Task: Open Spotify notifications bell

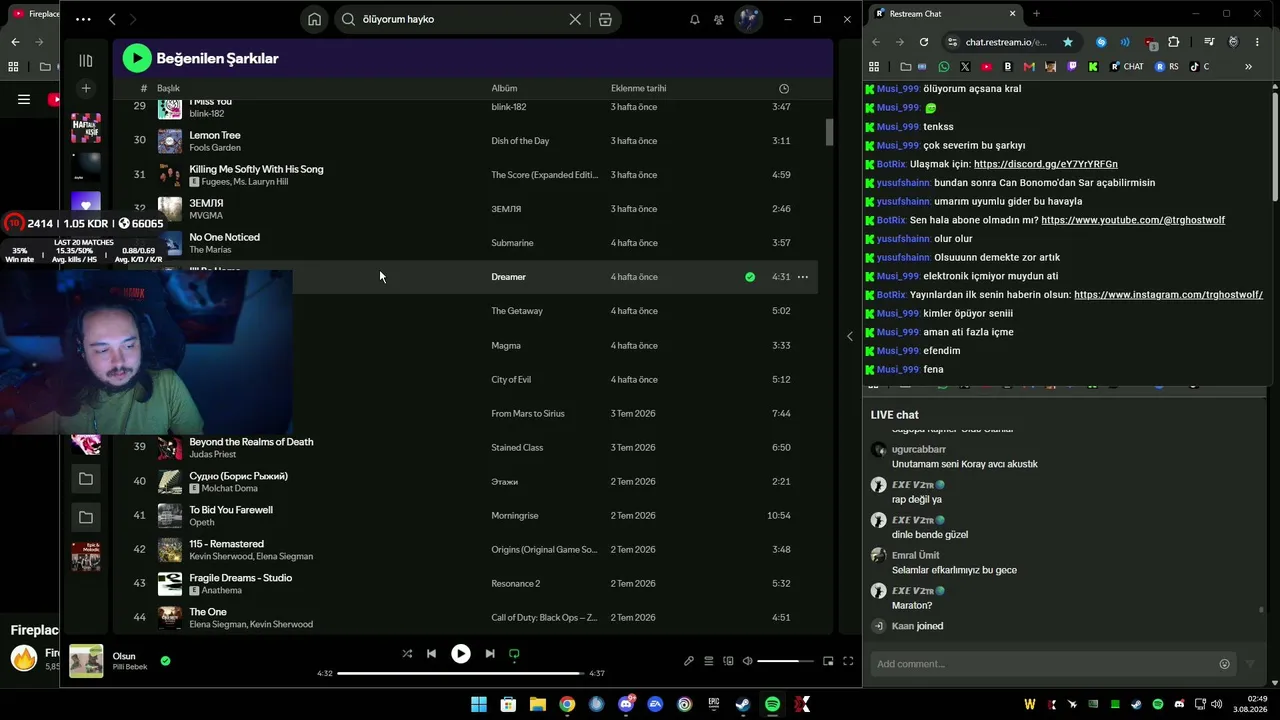Action: [x=695, y=19]
